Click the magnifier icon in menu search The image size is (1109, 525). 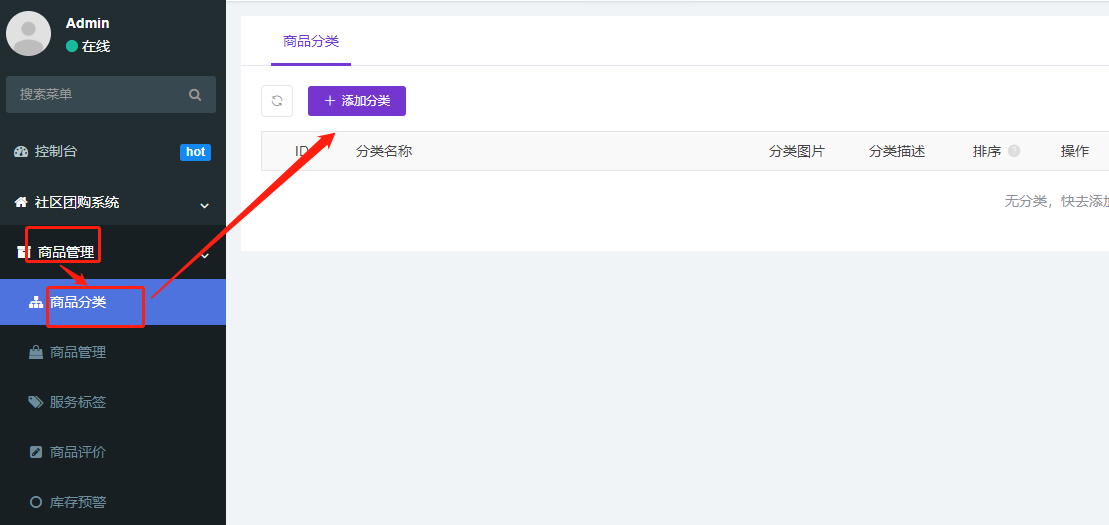pos(195,95)
